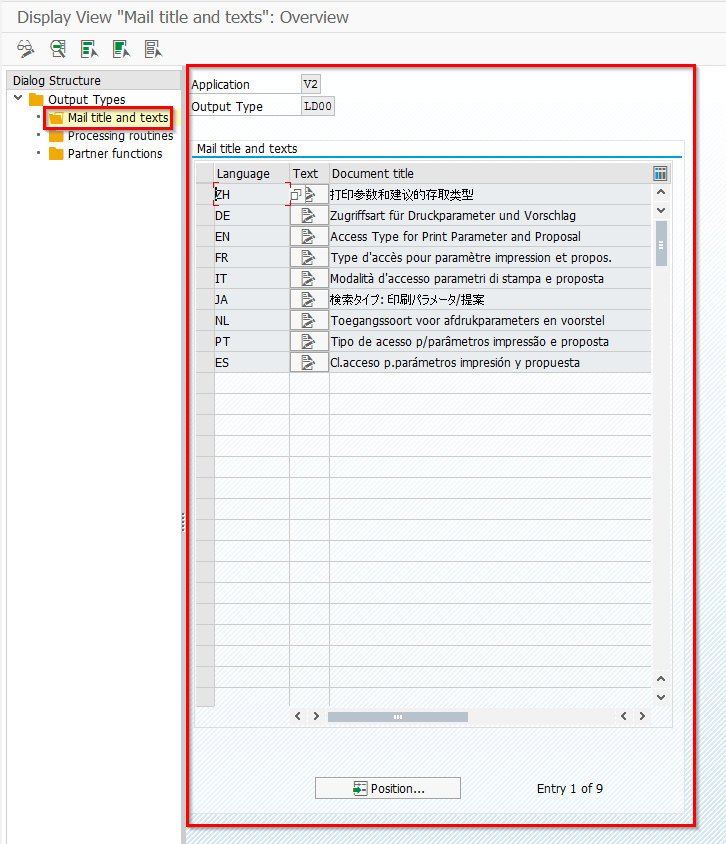Open the text editor icon for NL row
Image resolution: width=726 pixels, height=844 pixels.
pos(309,320)
